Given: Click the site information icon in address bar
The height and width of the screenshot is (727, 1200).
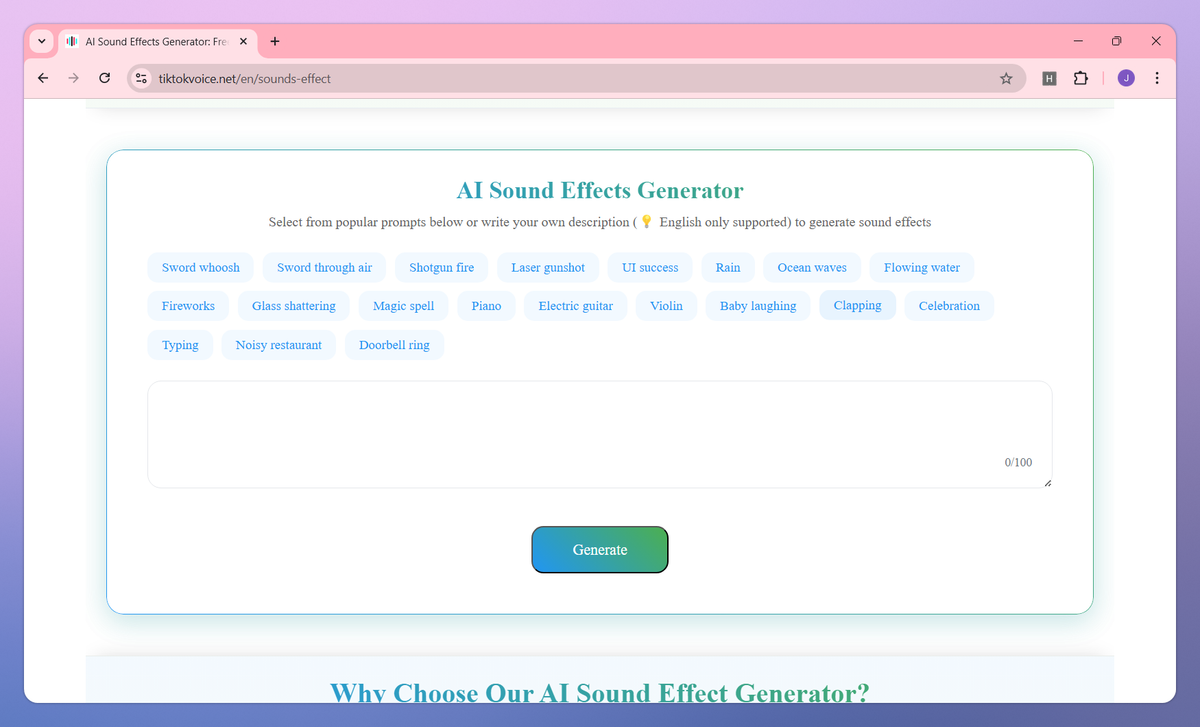Looking at the screenshot, I should pyautogui.click(x=140, y=77).
